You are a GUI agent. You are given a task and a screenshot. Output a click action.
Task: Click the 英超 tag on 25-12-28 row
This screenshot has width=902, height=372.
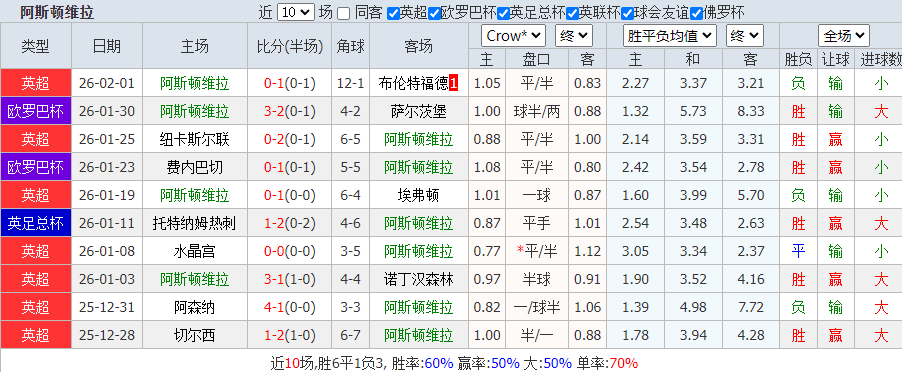(36, 335)
